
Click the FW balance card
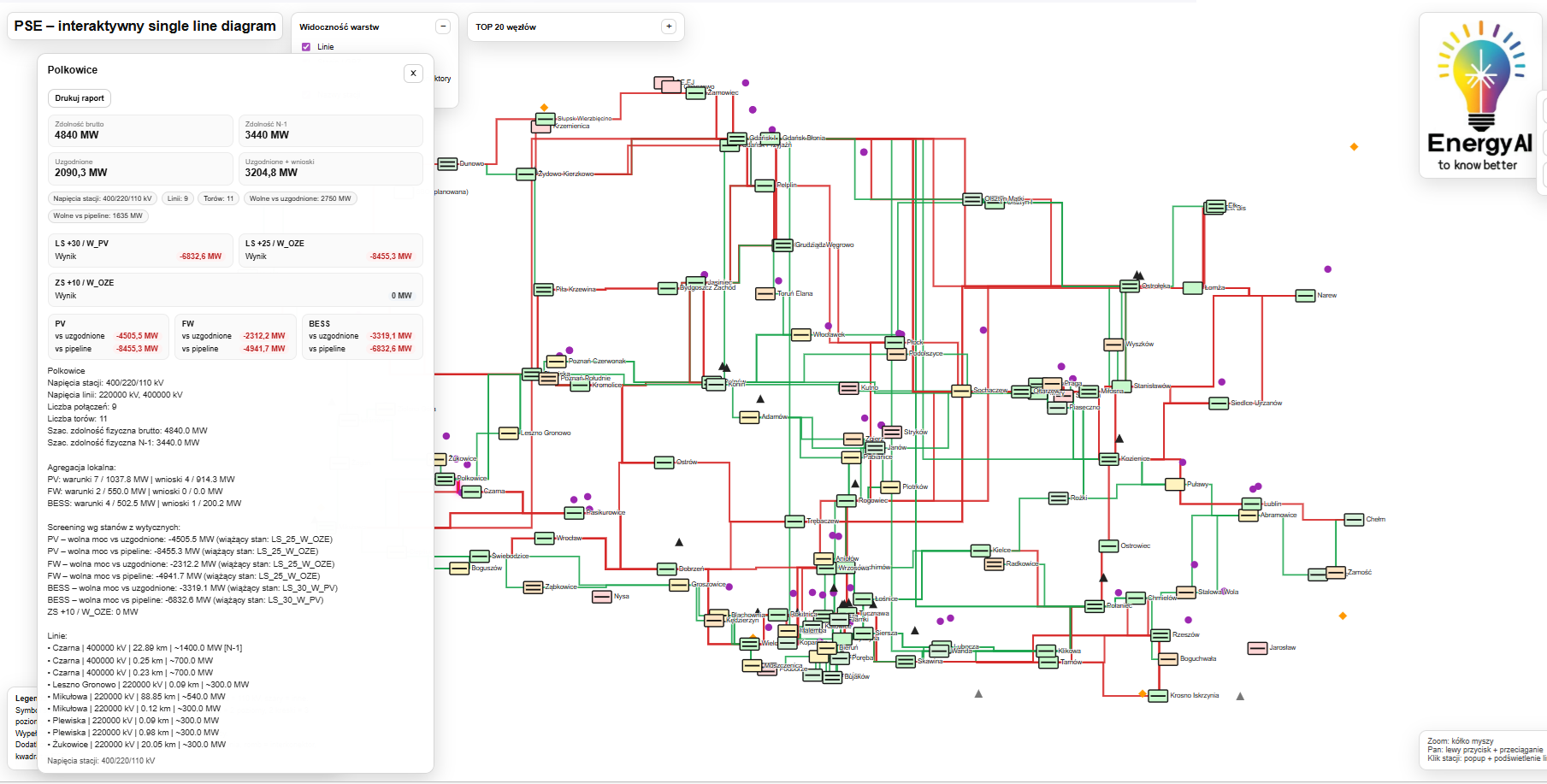(x=234, y=337)
